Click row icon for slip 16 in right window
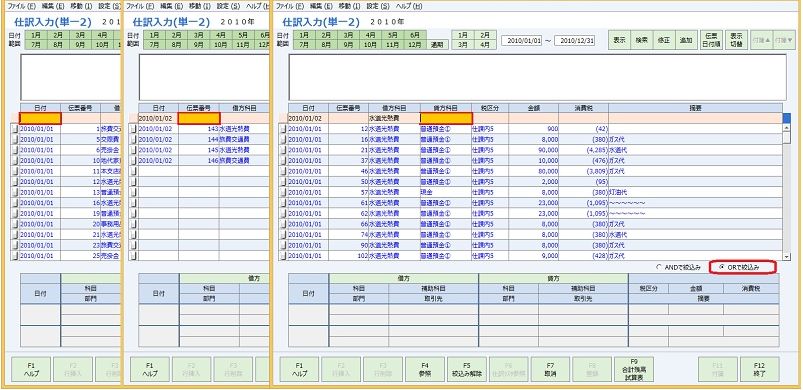The height and width of the screenshot is (390, 803). coord(283,139)
